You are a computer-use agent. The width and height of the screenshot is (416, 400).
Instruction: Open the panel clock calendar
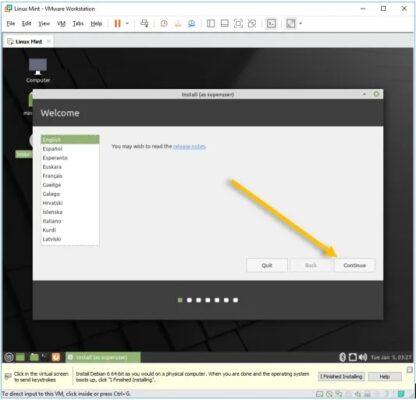pyautogui.click(x=391, y=357)
